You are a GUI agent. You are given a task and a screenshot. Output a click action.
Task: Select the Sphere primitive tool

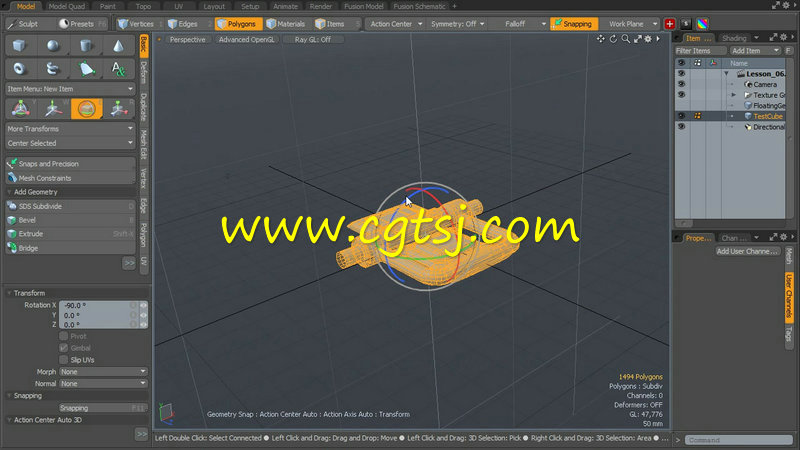[53, 46]
